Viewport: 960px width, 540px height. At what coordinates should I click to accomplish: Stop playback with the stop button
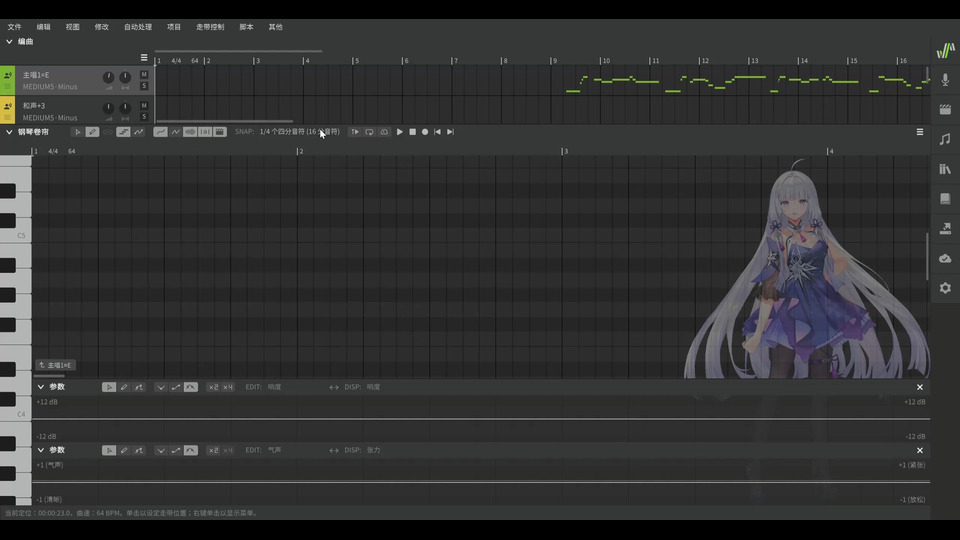[x=413, y=132]
